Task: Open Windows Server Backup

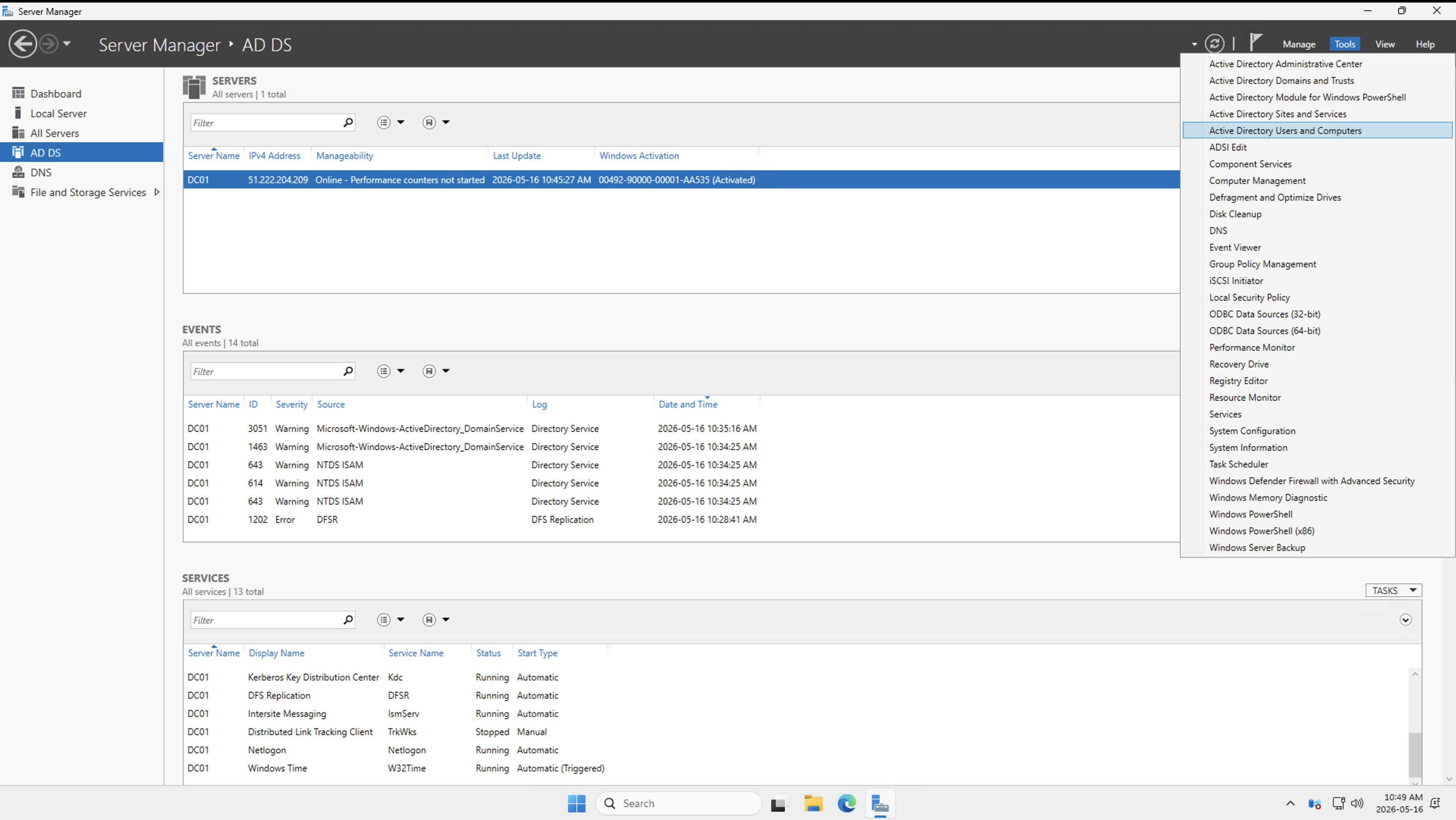Action: pyautogui.click(x=1317, y=547)
